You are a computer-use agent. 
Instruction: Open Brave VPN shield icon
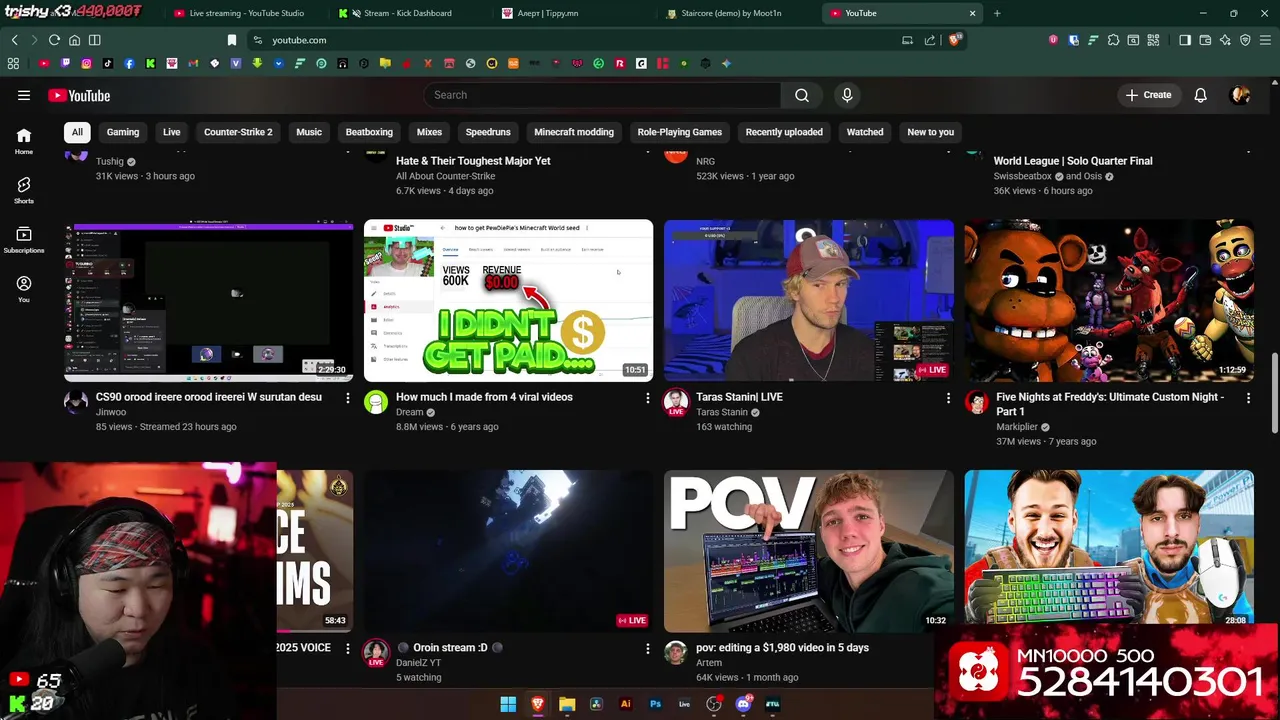point(1245,40)
